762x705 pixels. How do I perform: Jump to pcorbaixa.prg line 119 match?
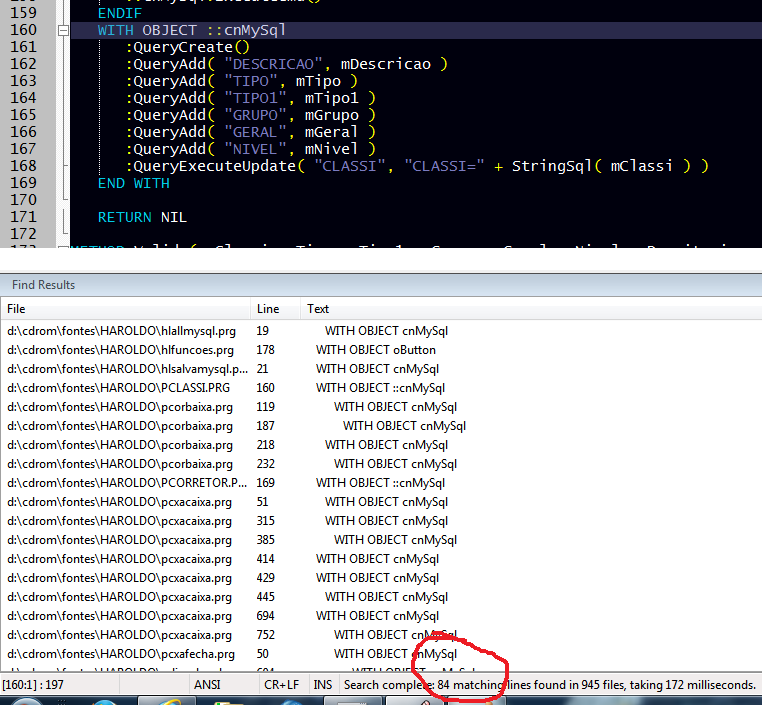(x=120, y=407)
